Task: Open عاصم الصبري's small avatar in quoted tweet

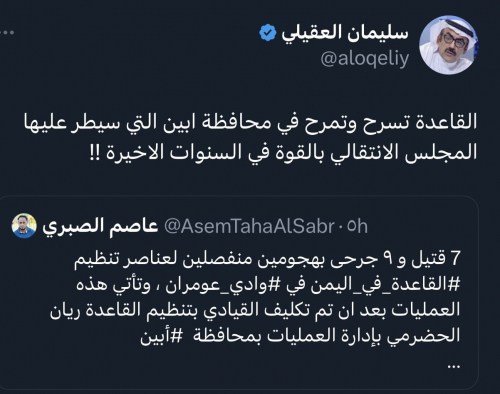Action: pyautogui.click(x=24, y=226)
